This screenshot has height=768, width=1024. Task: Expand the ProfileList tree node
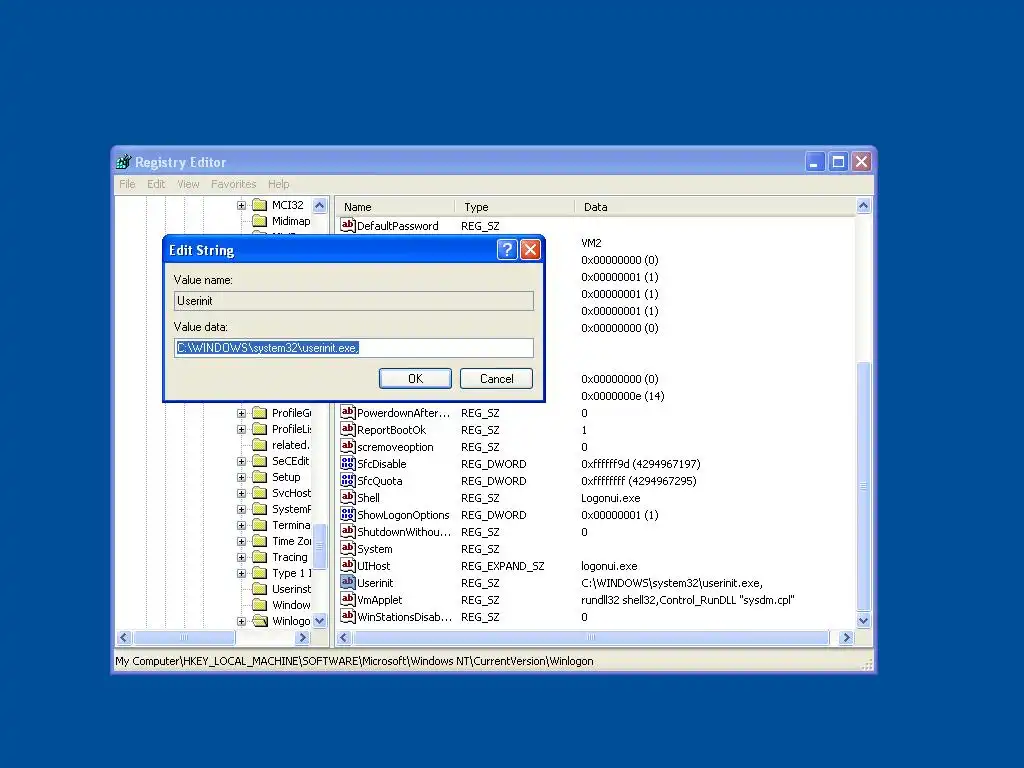pos(241,429)
